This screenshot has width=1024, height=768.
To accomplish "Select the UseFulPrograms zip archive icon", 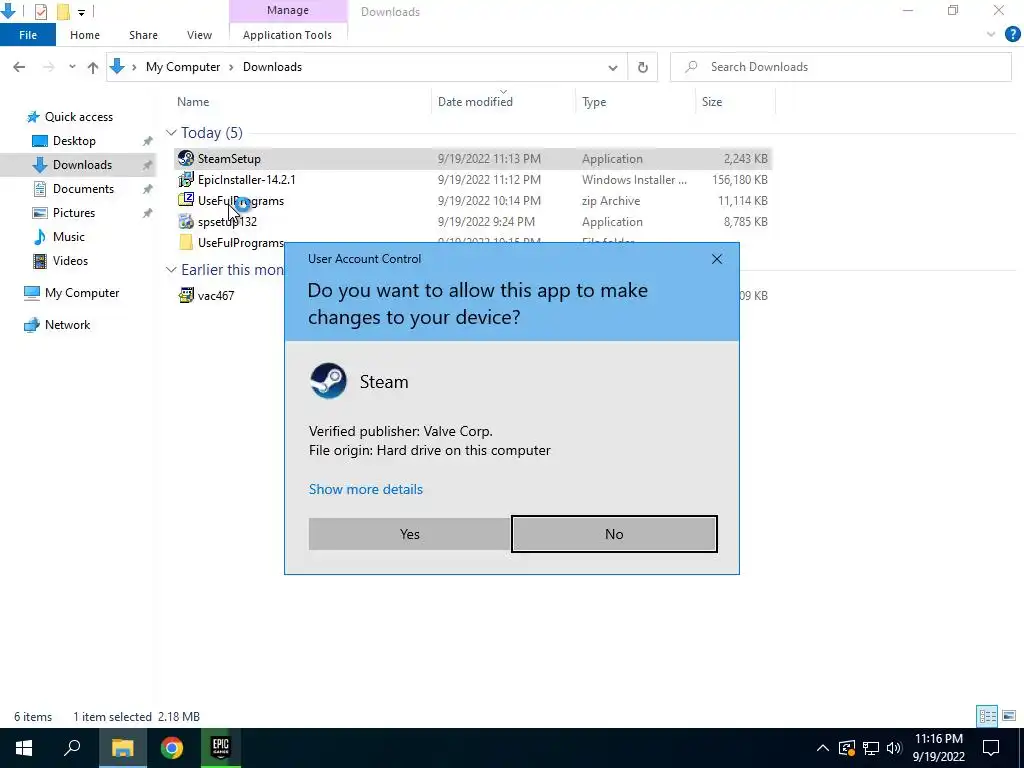I will [x=186, y=200].
